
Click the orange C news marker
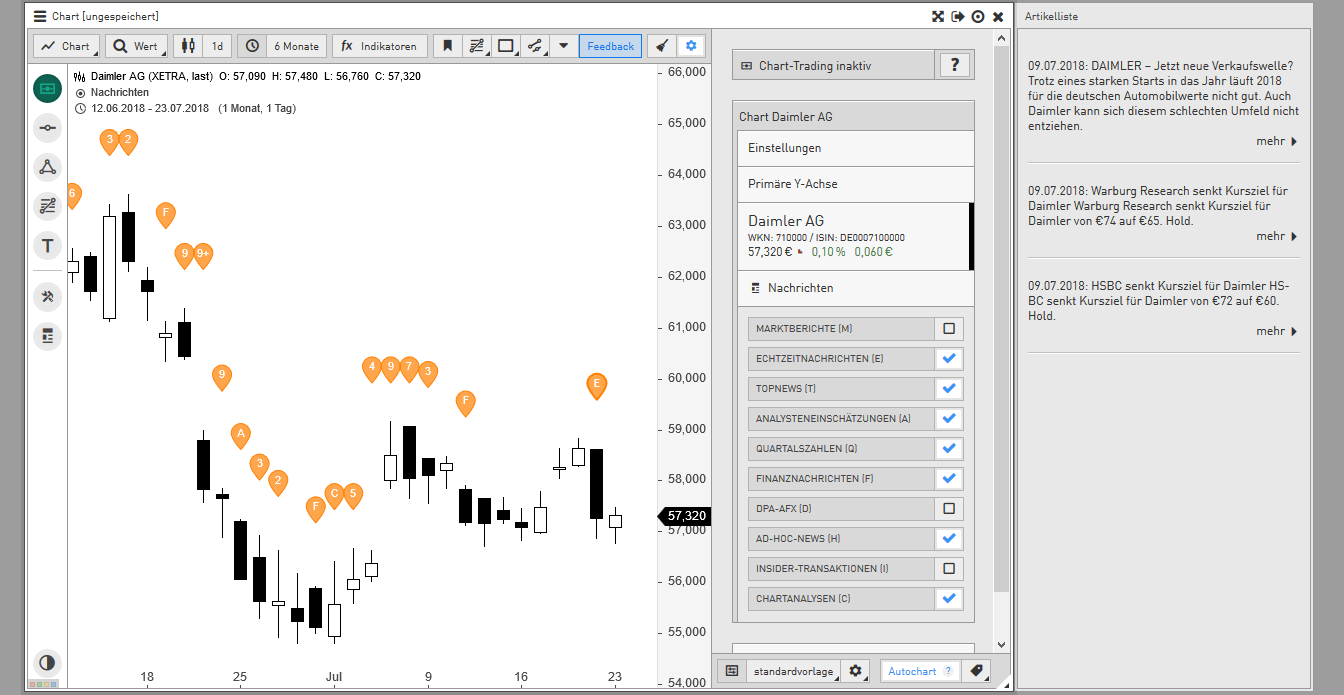pyautogui.click(x=334, y=494)
